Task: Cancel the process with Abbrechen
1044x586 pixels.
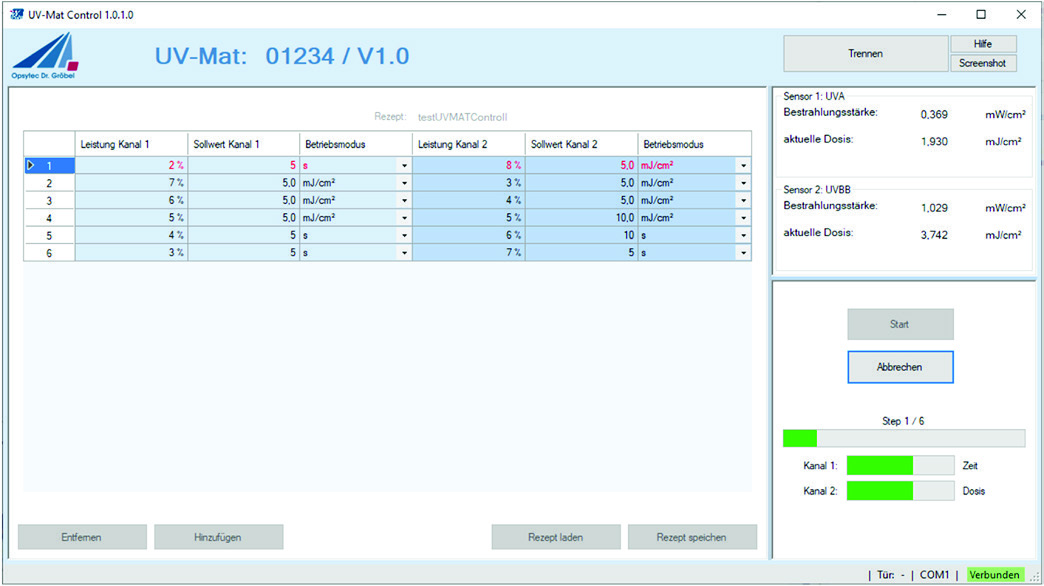Action: pyautogui.click(x=900, y=367)
